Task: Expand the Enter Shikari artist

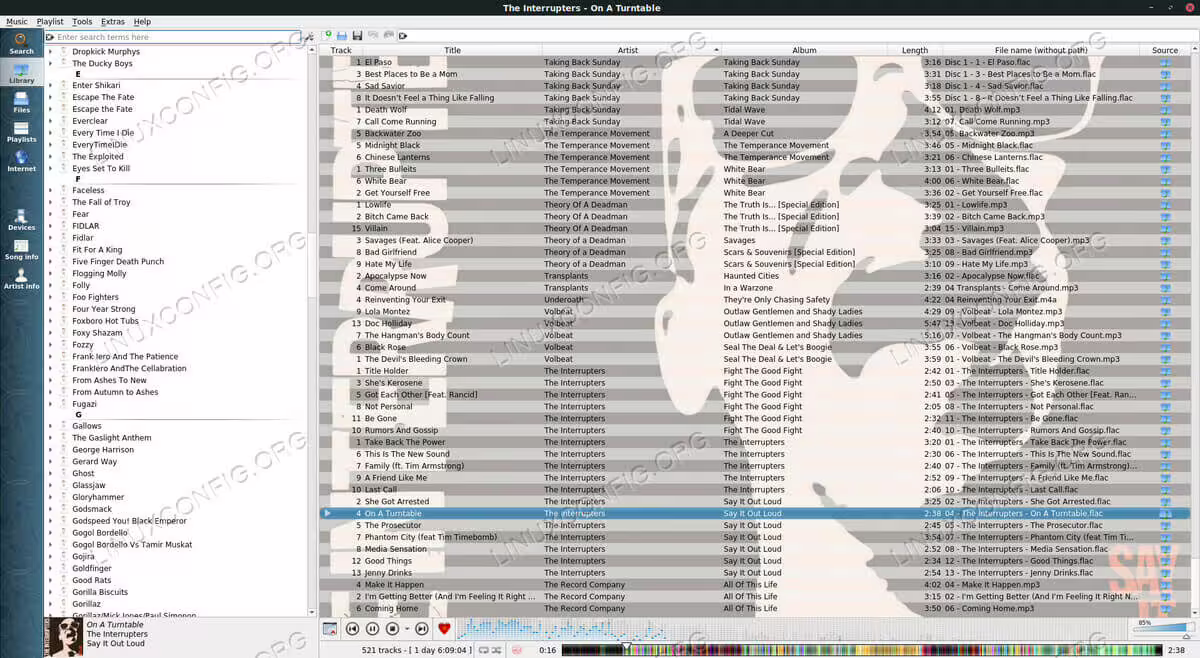Action: click(x=51, y=86)
